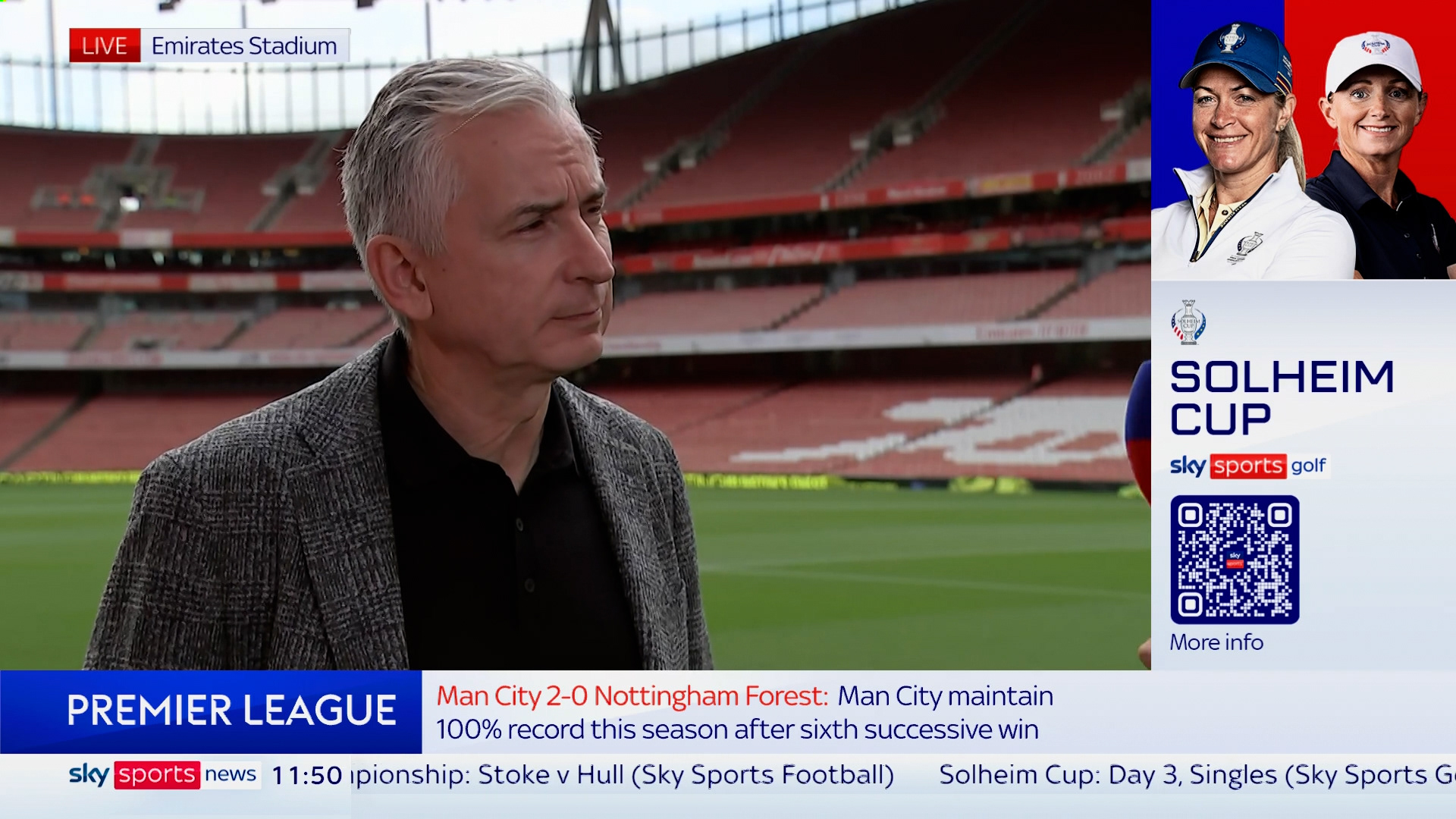Screen dimensions: 1456x819
Task: Click the Emirates Stadium location label
Action: 244,45
